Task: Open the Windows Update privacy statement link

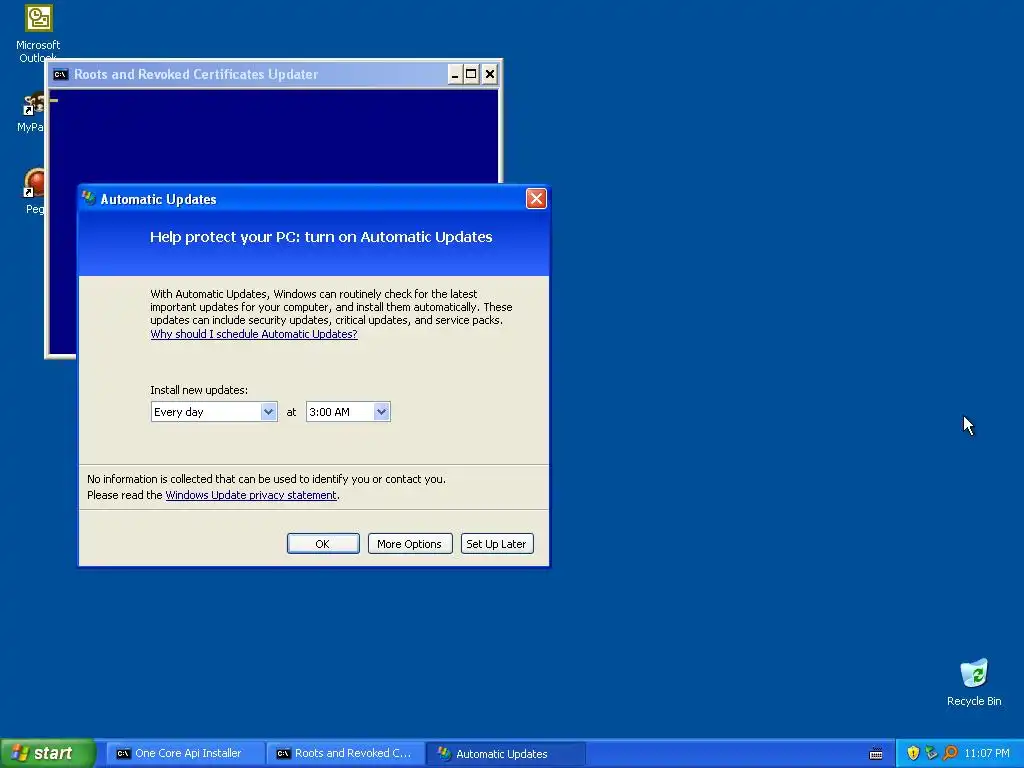Action: tap(251, 495)
